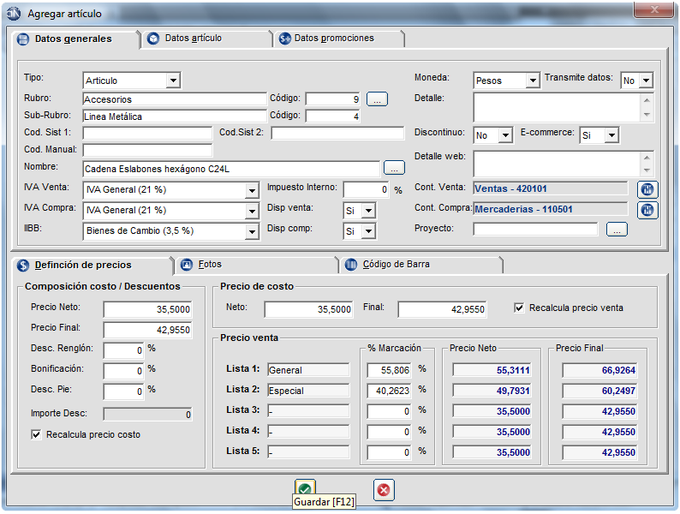
Task: Click the Nombre browse ellipsis button
Action: point(394,168)
